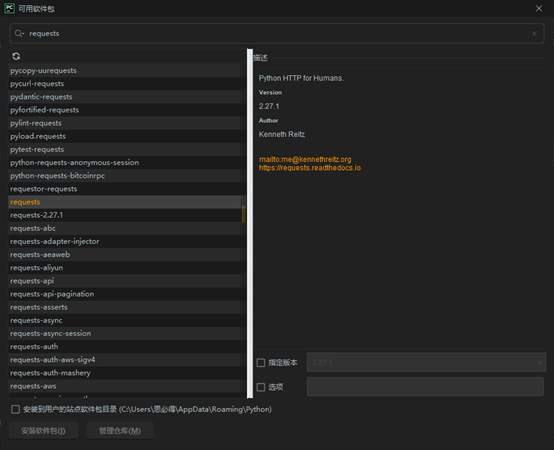This screenshot has height=450, width=554.
Task: Select pyload.requests package
Action: tap(125, 136)
